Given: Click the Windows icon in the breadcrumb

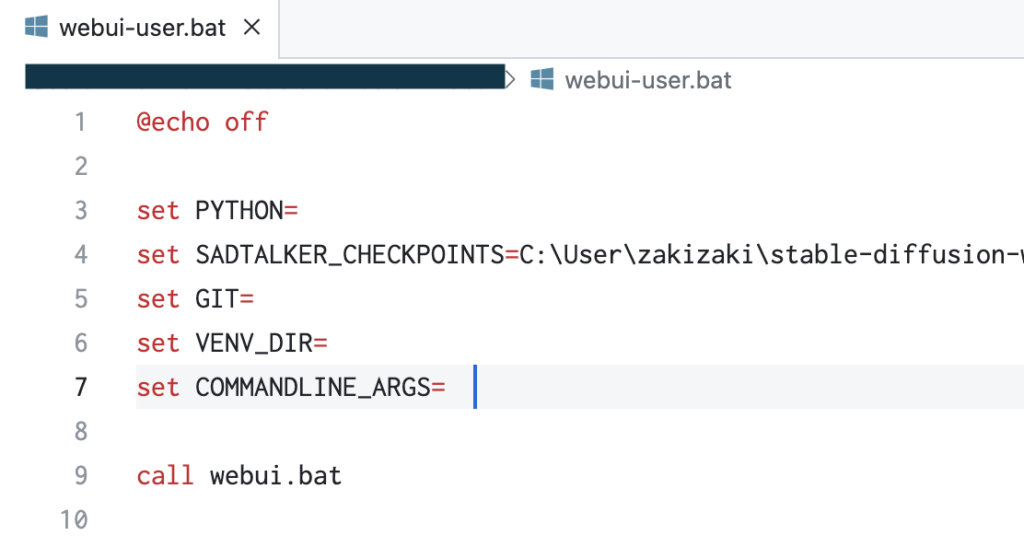Looking at the screenshot, I should [x=542, y=79].
